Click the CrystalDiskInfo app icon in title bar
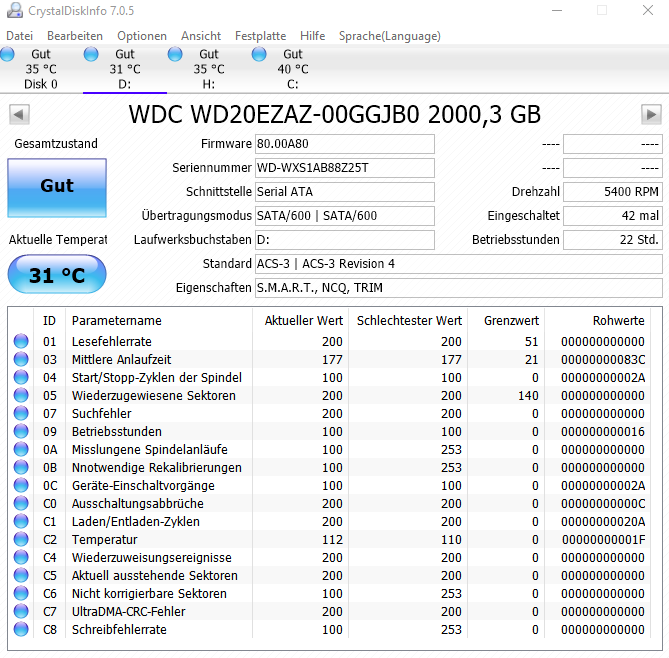The image size is (669, 658). (15, 10)
